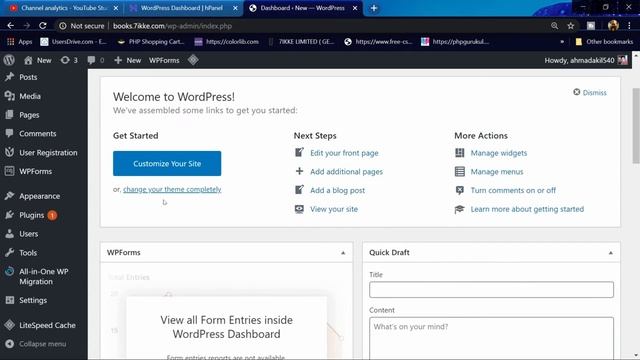Screen dimensions: 640x360
Task: Click the widgets icon beside Manage widgets
Action: click(x=460, y=153)
